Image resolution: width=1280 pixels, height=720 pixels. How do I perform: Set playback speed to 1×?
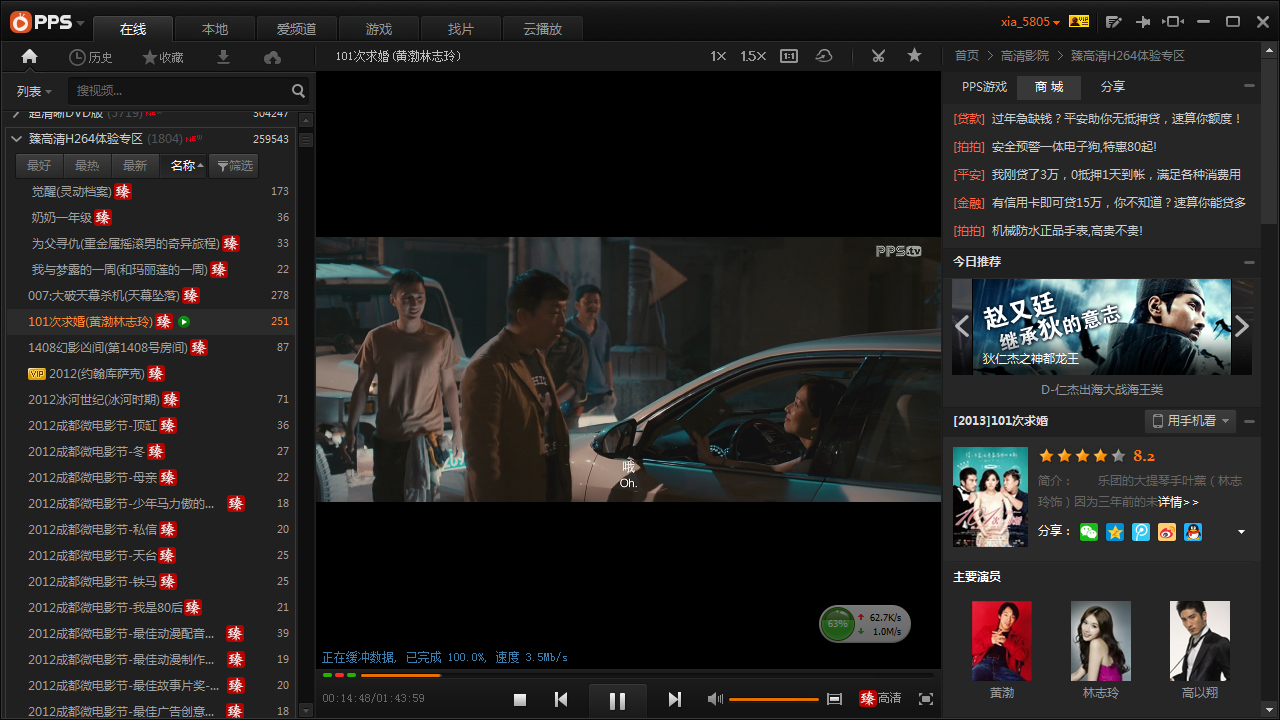pos(718,57)
